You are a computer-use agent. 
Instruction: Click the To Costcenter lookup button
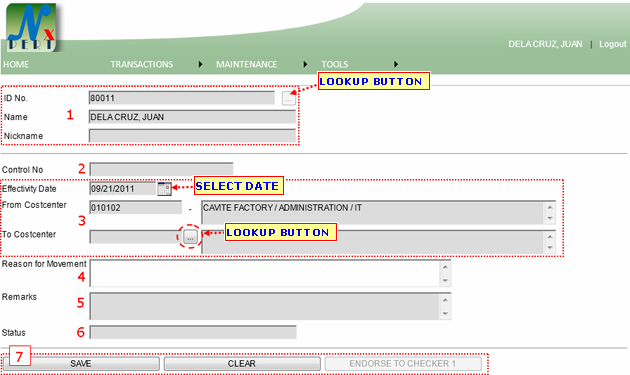tap(190, 237)
